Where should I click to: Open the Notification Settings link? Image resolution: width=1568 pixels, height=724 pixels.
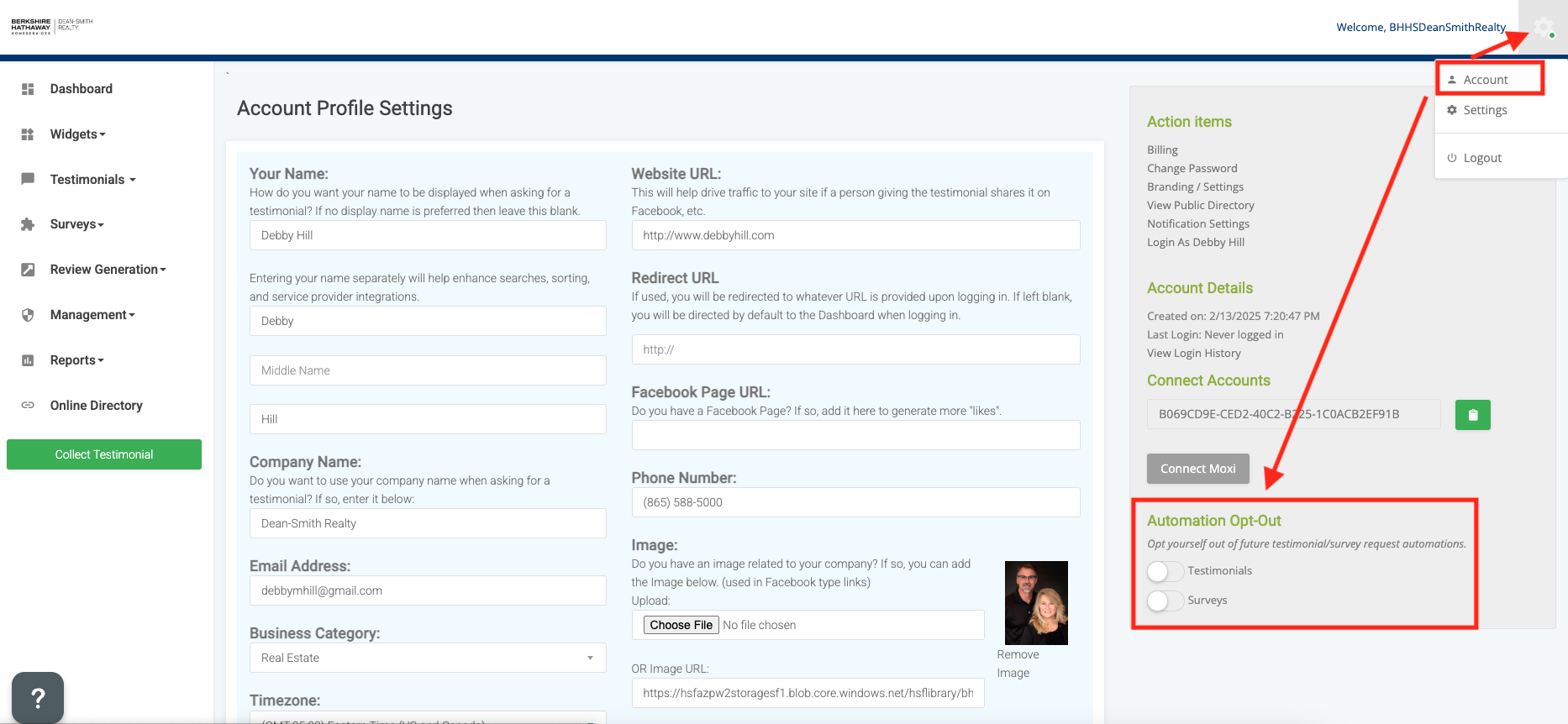click(1197, 223)
